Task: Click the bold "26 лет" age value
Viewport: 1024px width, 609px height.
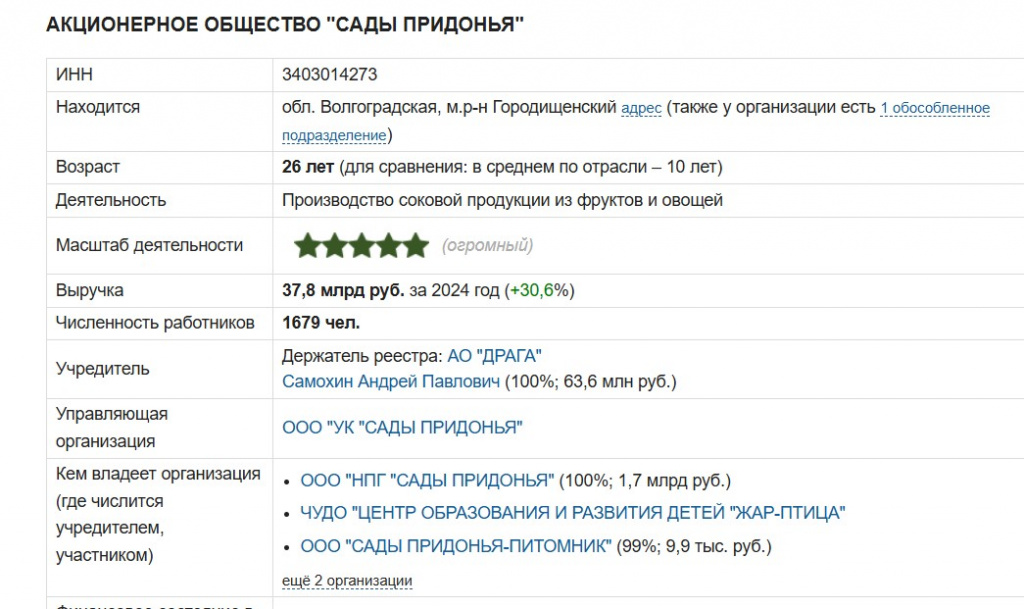Action: [308, 167]
